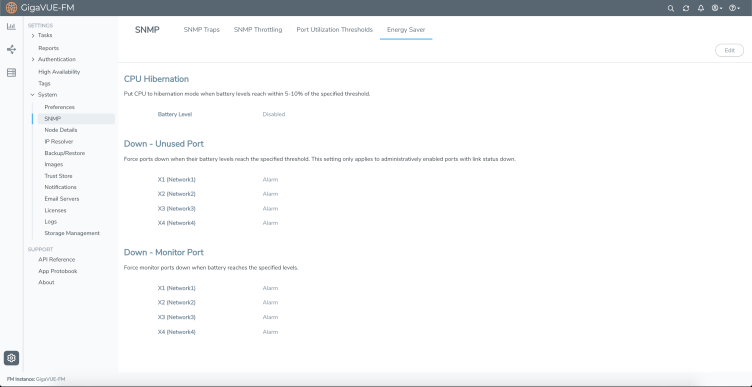Open Tags in the settings menu
Screen dimensions: 752x387
pyautogui.click(x=44, y=83)
